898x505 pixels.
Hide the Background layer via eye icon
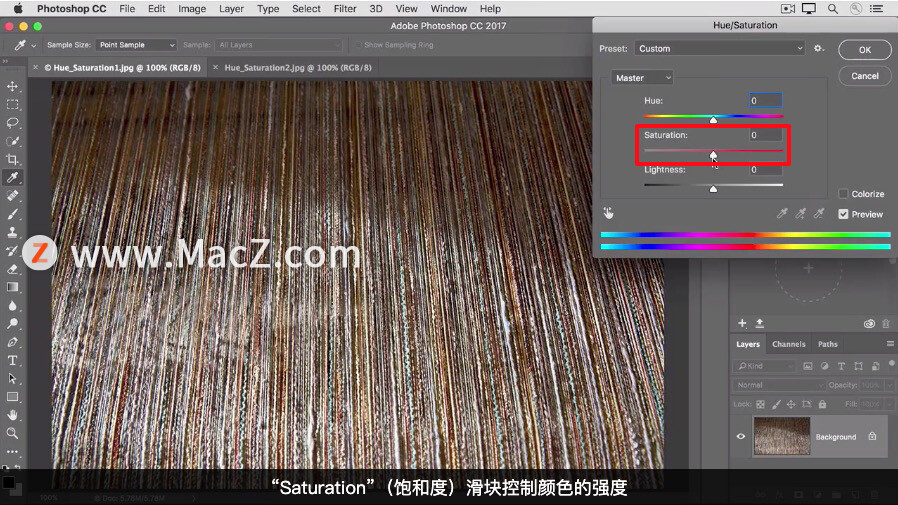(741, 436)
